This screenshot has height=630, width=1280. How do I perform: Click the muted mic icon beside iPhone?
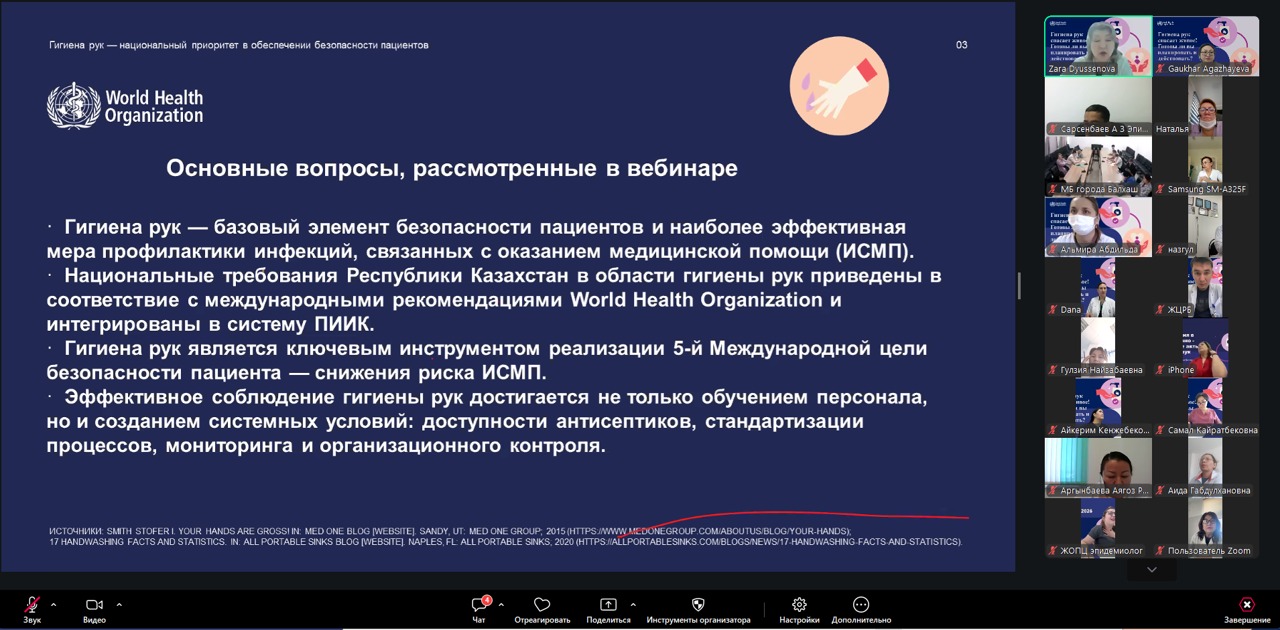click(x=1160, y=370)
